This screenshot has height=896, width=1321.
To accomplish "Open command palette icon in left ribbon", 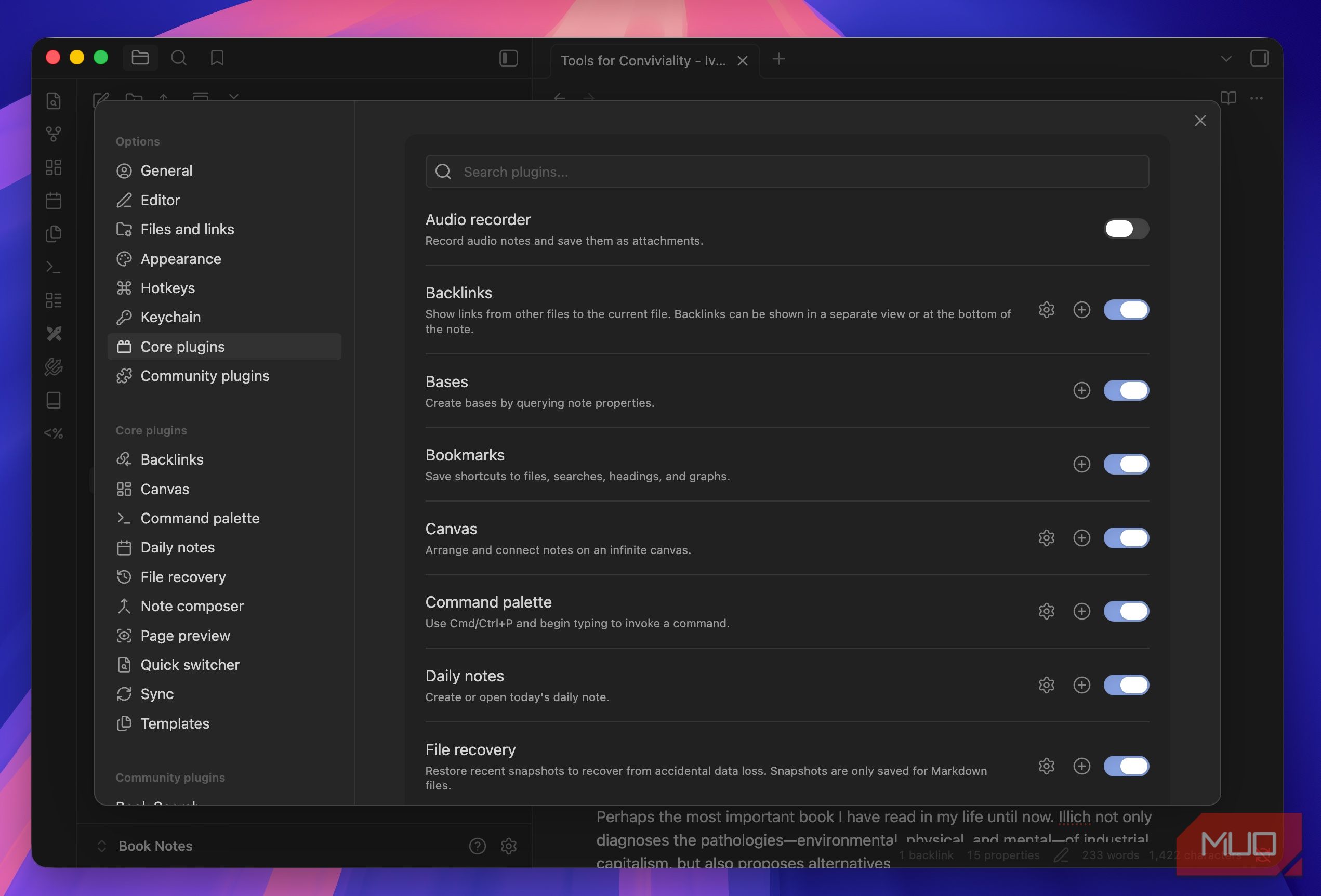I will click(54, 267).
